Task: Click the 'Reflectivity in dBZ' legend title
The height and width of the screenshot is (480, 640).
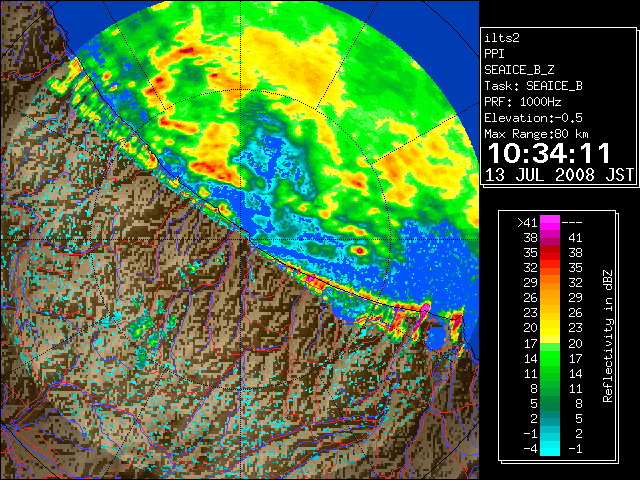Action: 608,336
